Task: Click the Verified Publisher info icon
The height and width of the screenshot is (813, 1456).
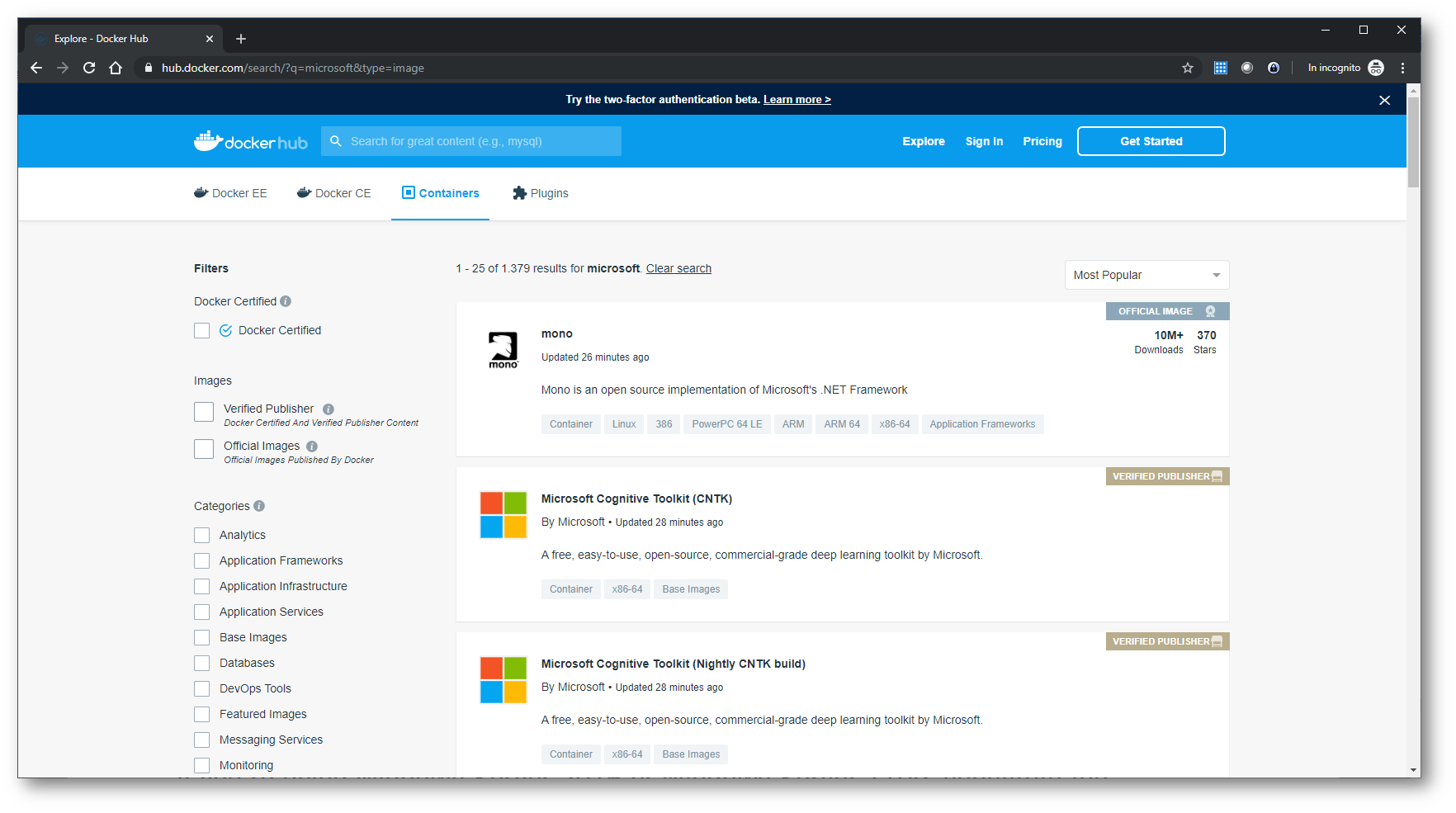Action: point(329,409)
